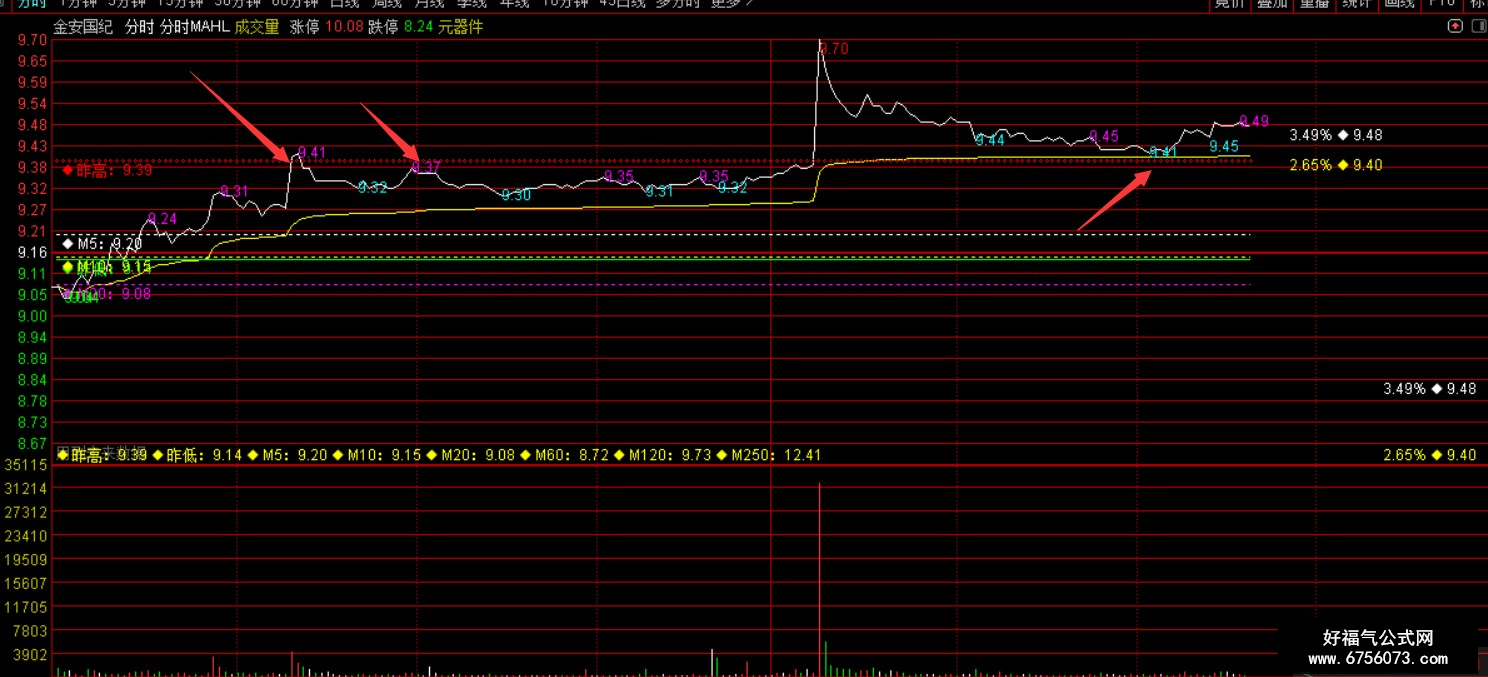
Task: Click the 元器件 sector link
Action: coord(460,27)
